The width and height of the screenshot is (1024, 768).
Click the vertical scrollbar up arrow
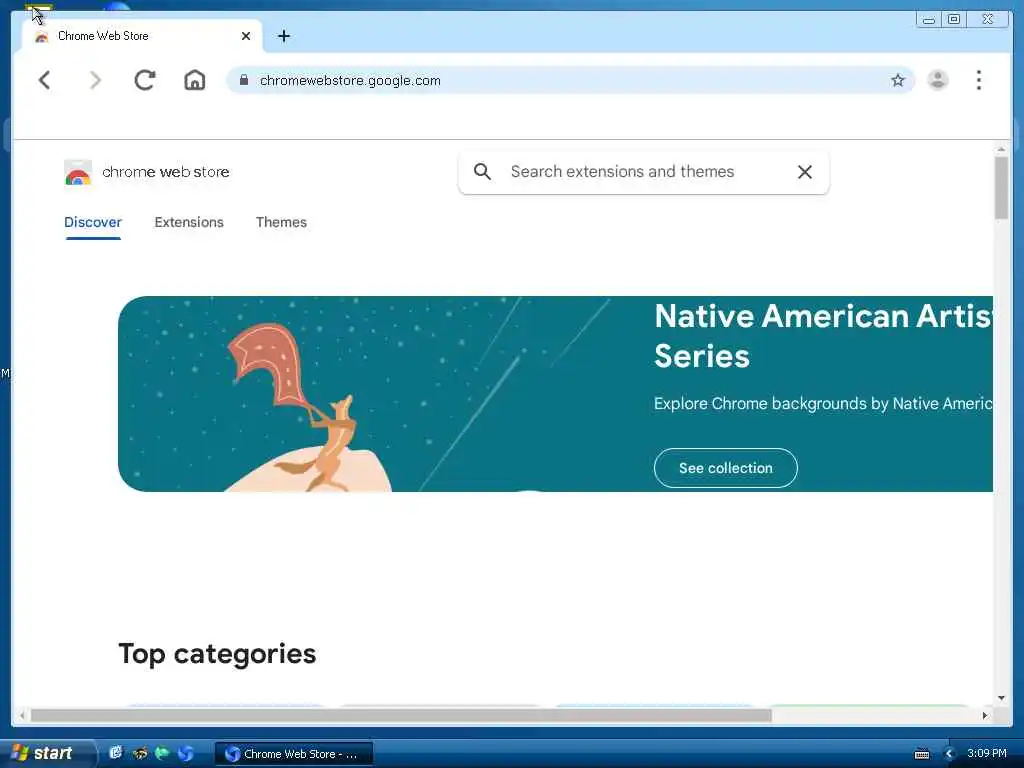pos(1001,150)
